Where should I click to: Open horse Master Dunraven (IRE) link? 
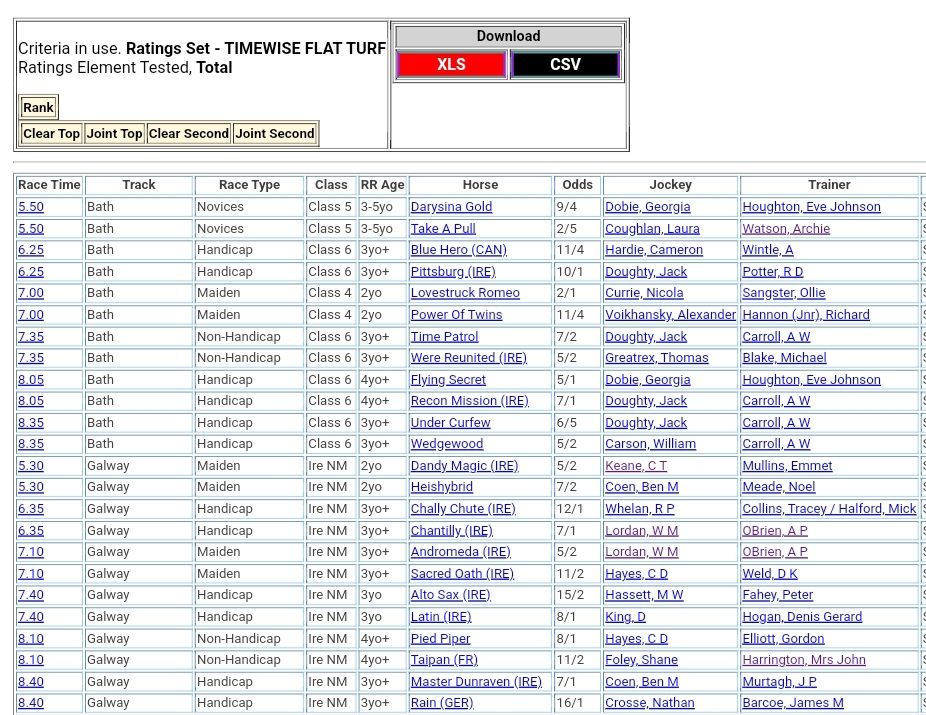[x=476, y=682]
